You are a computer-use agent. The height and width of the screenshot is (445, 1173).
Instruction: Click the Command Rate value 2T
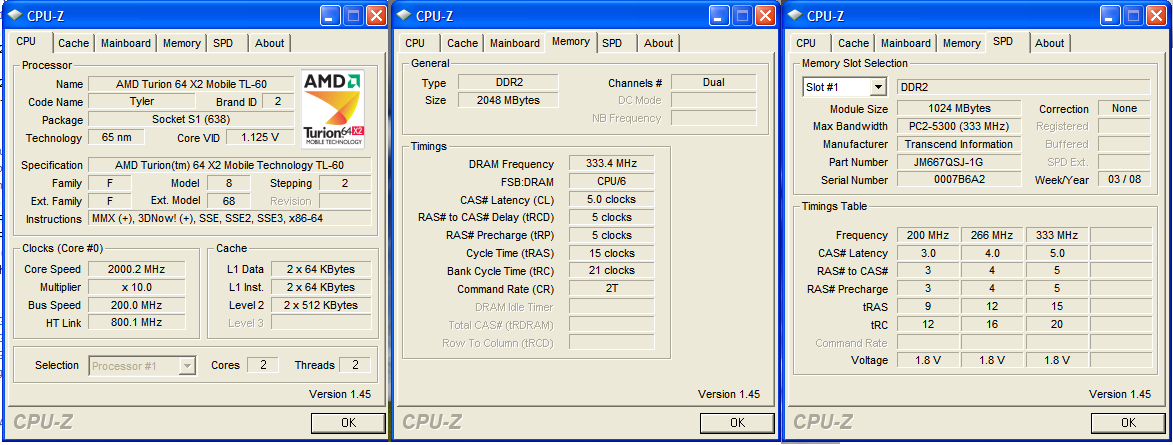tap(611, 289)
